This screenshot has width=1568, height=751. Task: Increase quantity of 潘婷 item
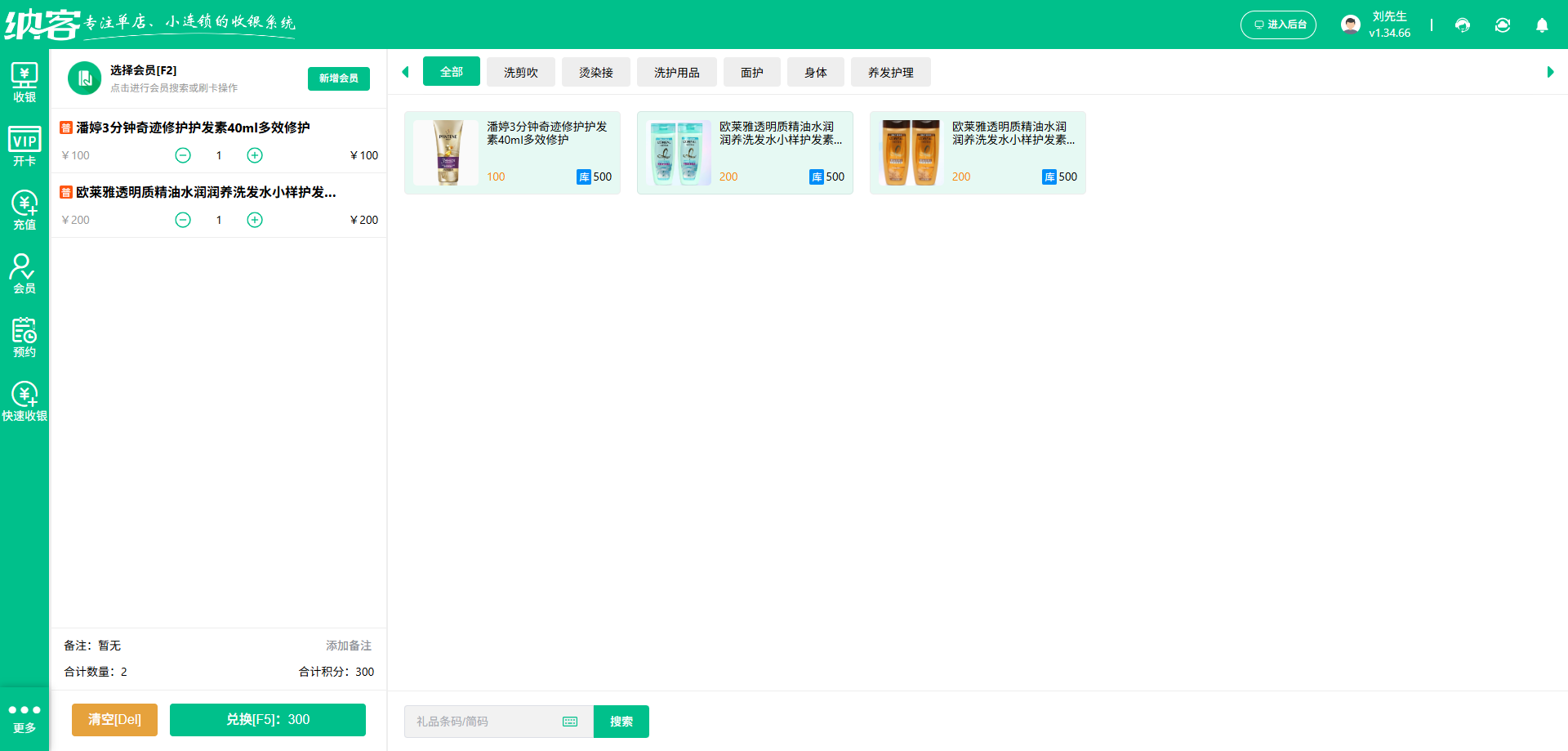click(255, 155)
